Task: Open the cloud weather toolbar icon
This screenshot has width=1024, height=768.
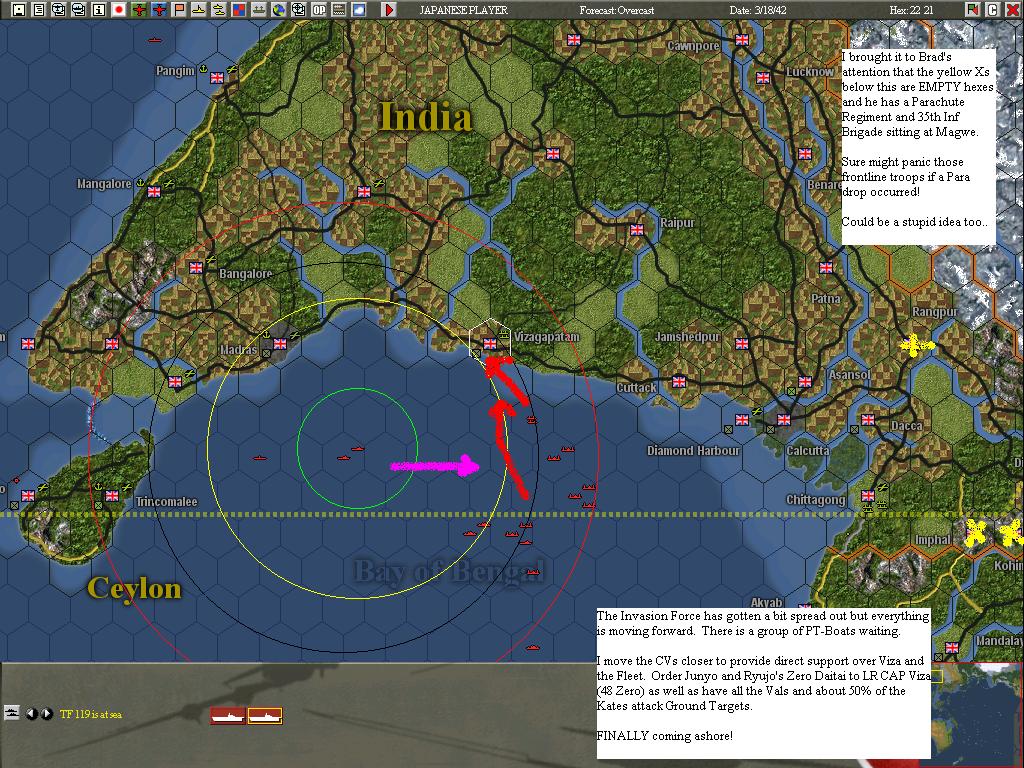Action: click(x=359, y=10)
